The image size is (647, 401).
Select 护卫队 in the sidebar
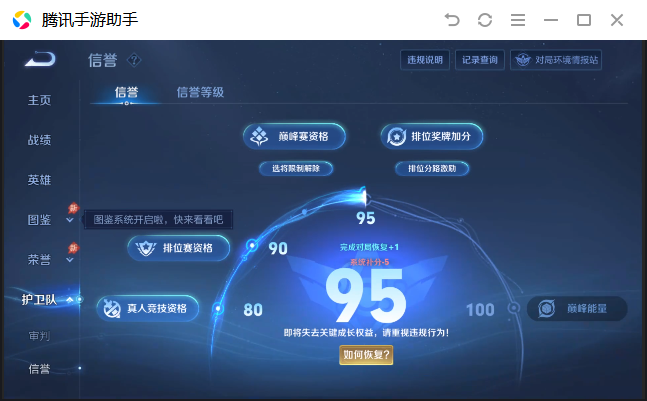[x=39, y=300]
